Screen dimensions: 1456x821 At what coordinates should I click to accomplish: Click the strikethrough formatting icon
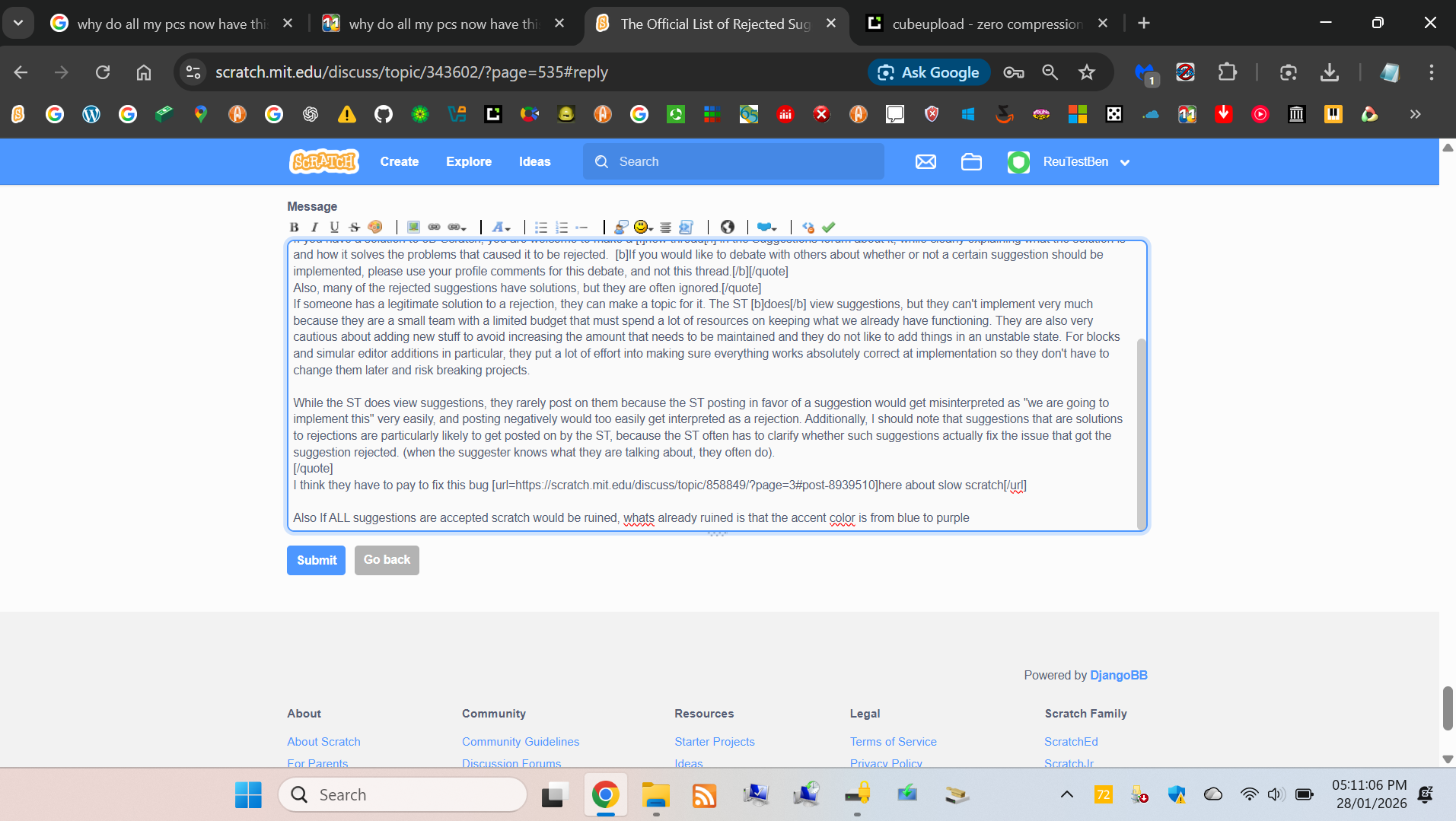coord(354,227)
